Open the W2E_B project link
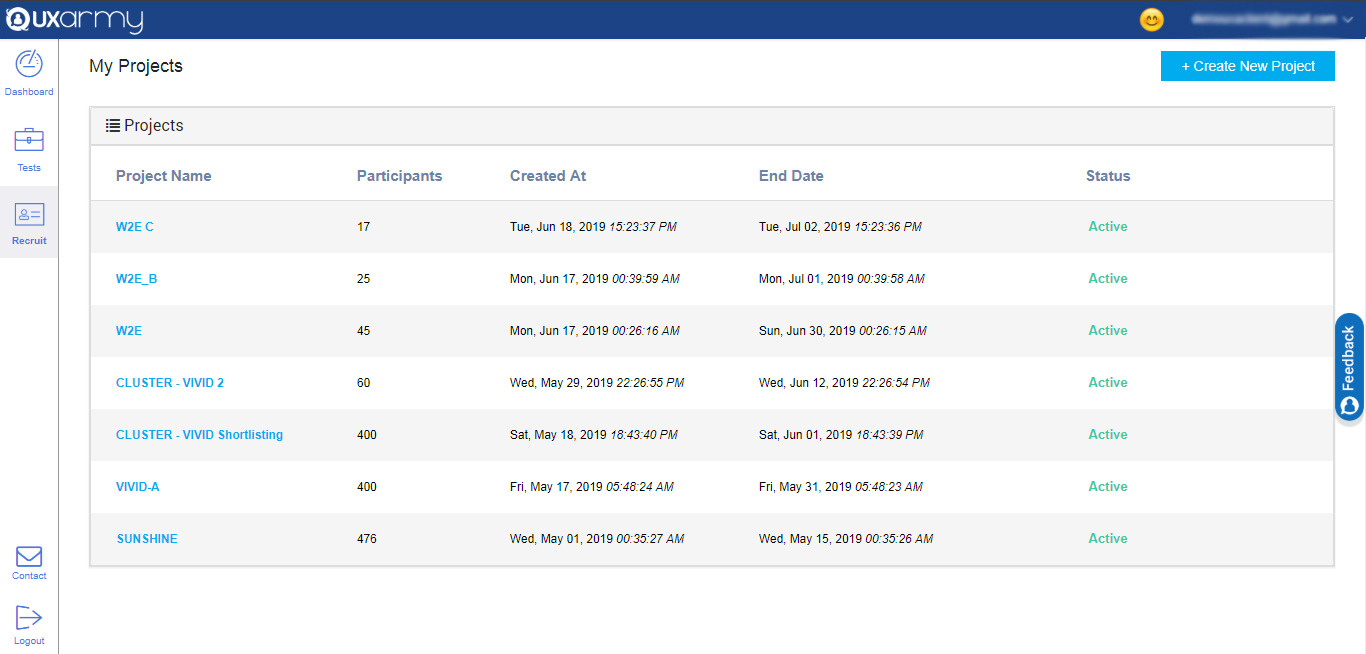Screen dimensions: 1366x654 coord(137,279)
